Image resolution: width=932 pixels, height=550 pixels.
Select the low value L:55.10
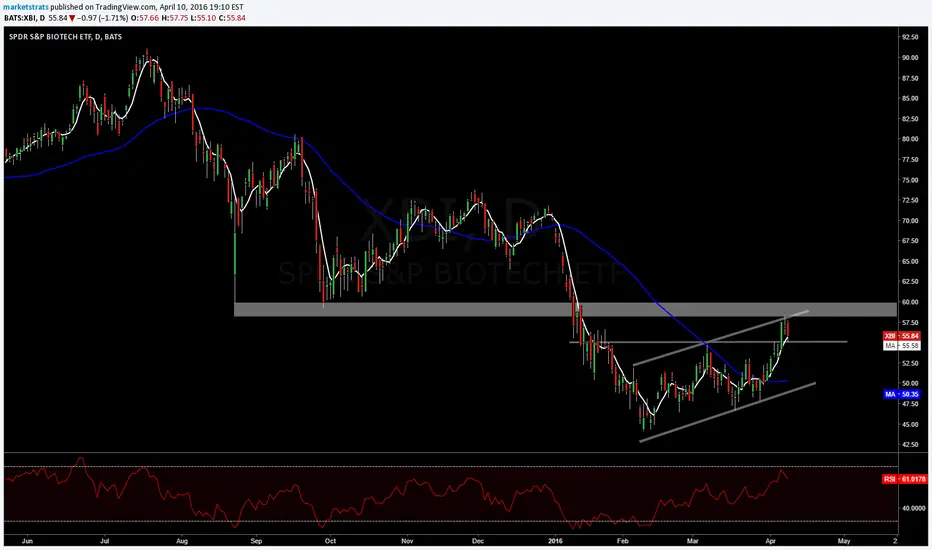point(203,18)
